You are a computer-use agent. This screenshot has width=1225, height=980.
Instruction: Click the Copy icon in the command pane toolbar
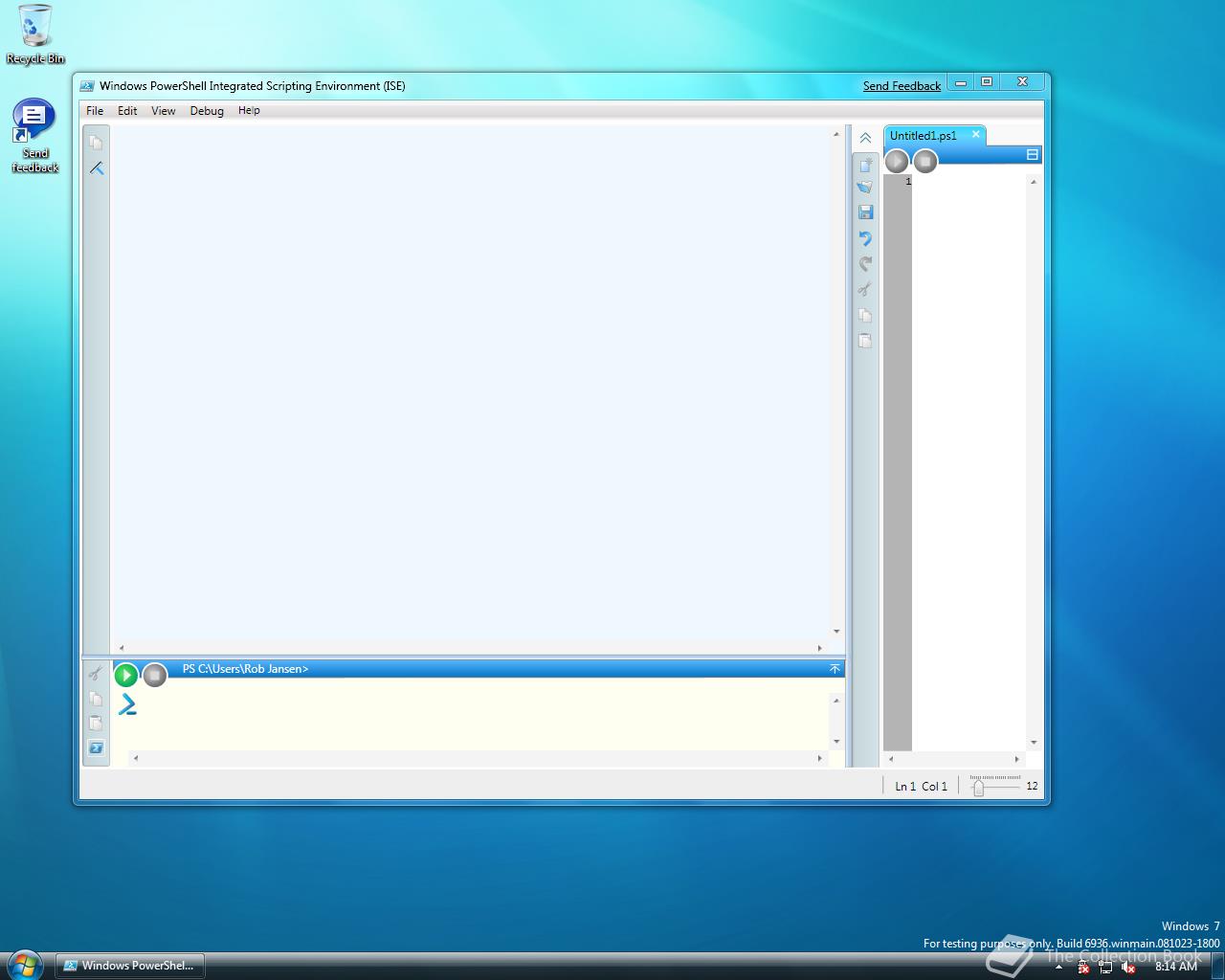(96, 699)
